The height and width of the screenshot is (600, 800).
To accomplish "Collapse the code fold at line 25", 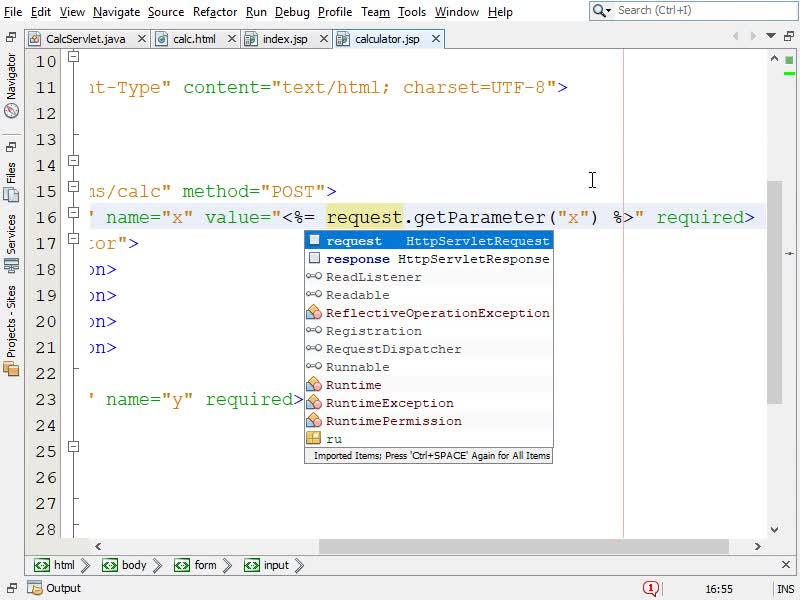I will click(x=73, y=446).
